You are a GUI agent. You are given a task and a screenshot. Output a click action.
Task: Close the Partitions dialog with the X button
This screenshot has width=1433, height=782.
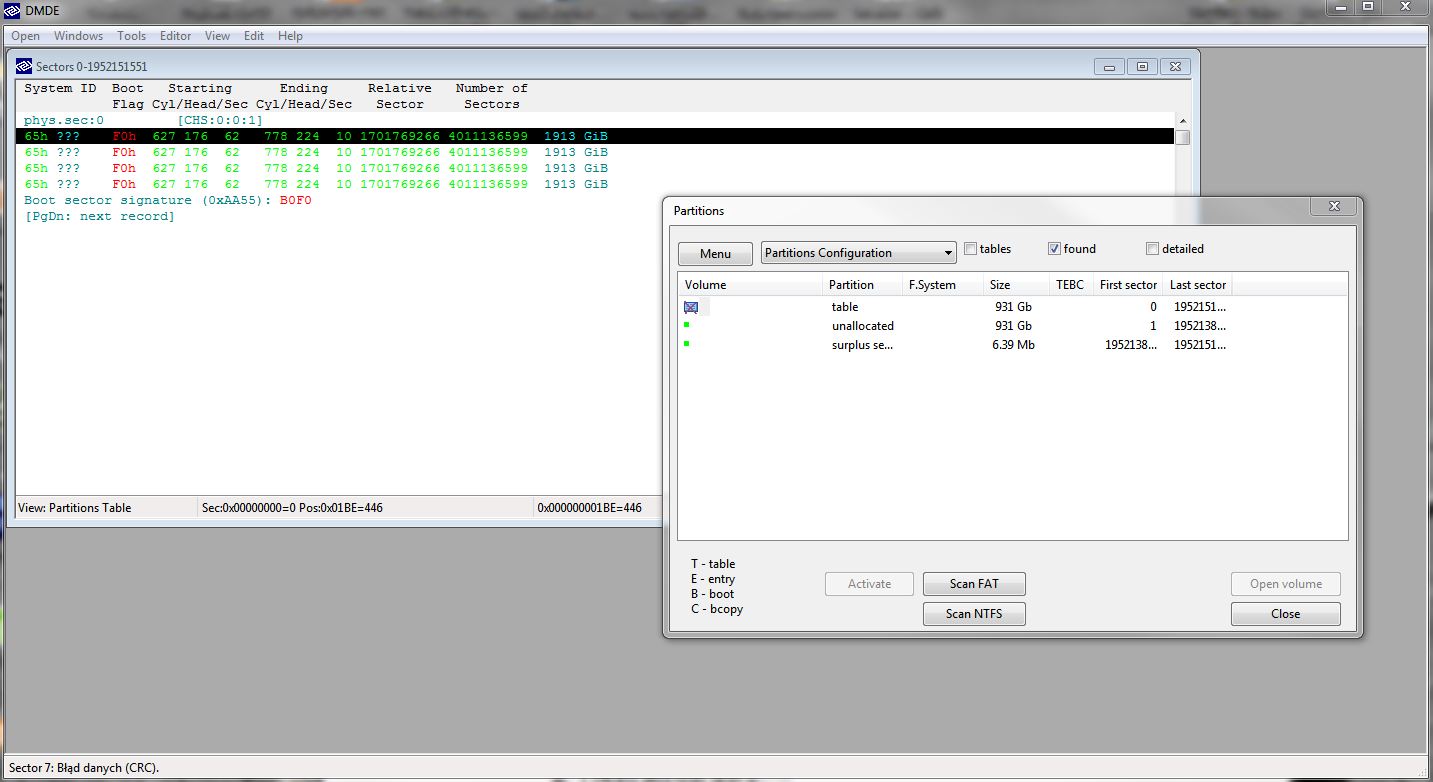(x=1334, y=207)
